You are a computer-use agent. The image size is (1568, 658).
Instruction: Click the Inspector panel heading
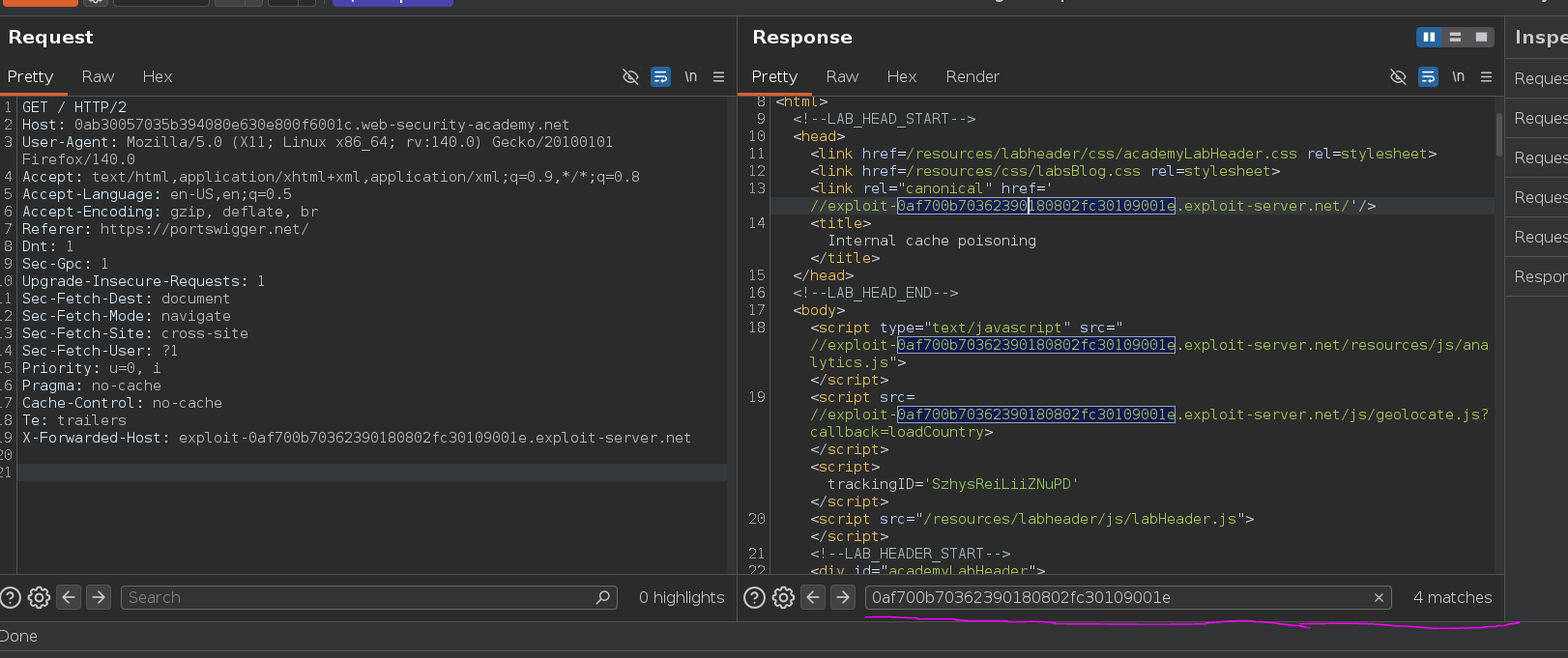click(x=1541, y=37)
